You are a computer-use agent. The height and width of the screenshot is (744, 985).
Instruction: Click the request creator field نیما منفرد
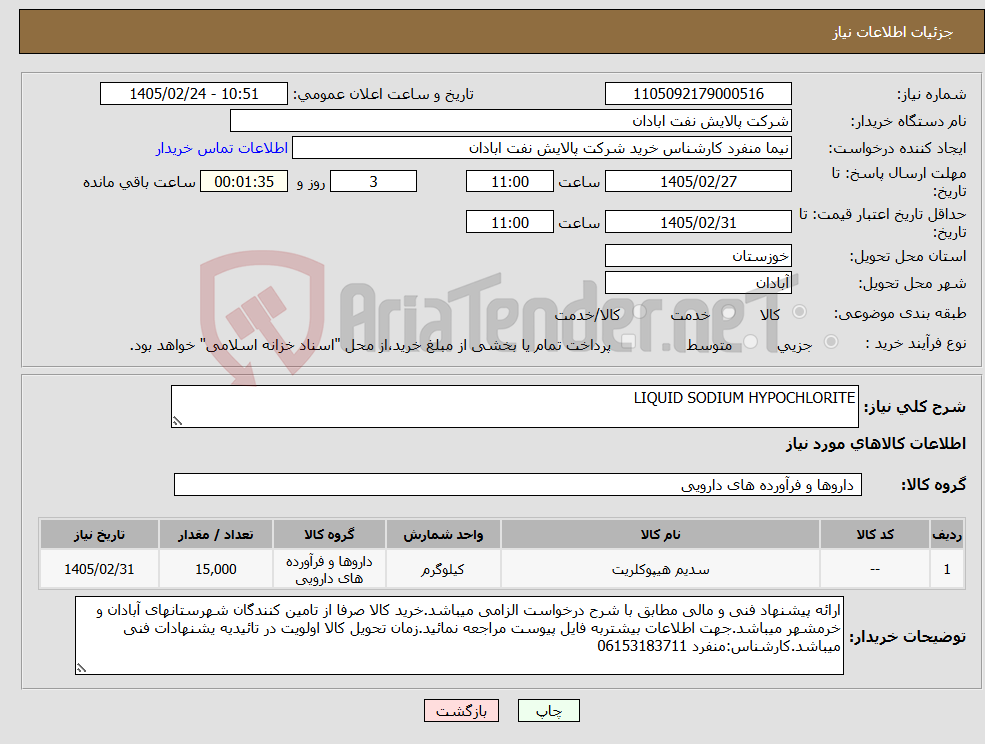tap(541, 148)
